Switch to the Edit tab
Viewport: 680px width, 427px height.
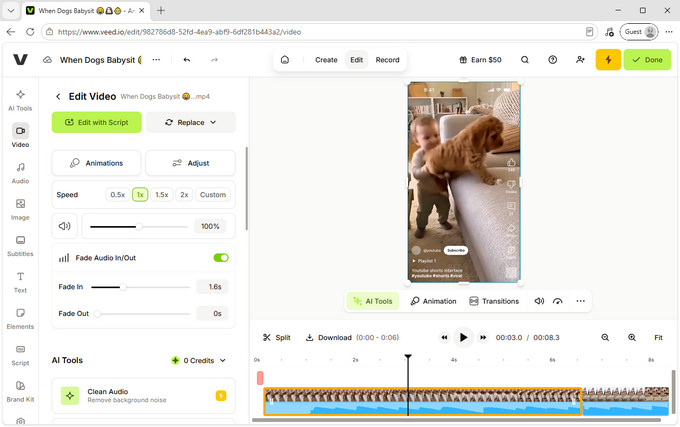pyautogui.click(x=356, y=60)
